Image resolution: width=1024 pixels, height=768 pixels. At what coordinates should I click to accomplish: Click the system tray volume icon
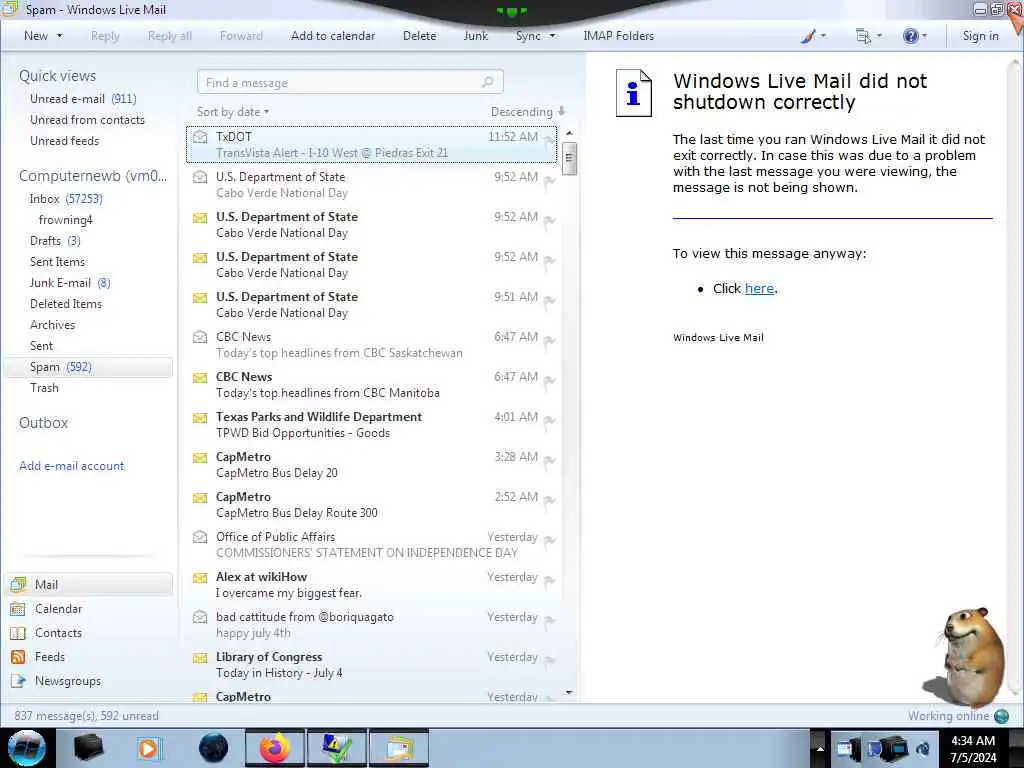coord(923,750)
